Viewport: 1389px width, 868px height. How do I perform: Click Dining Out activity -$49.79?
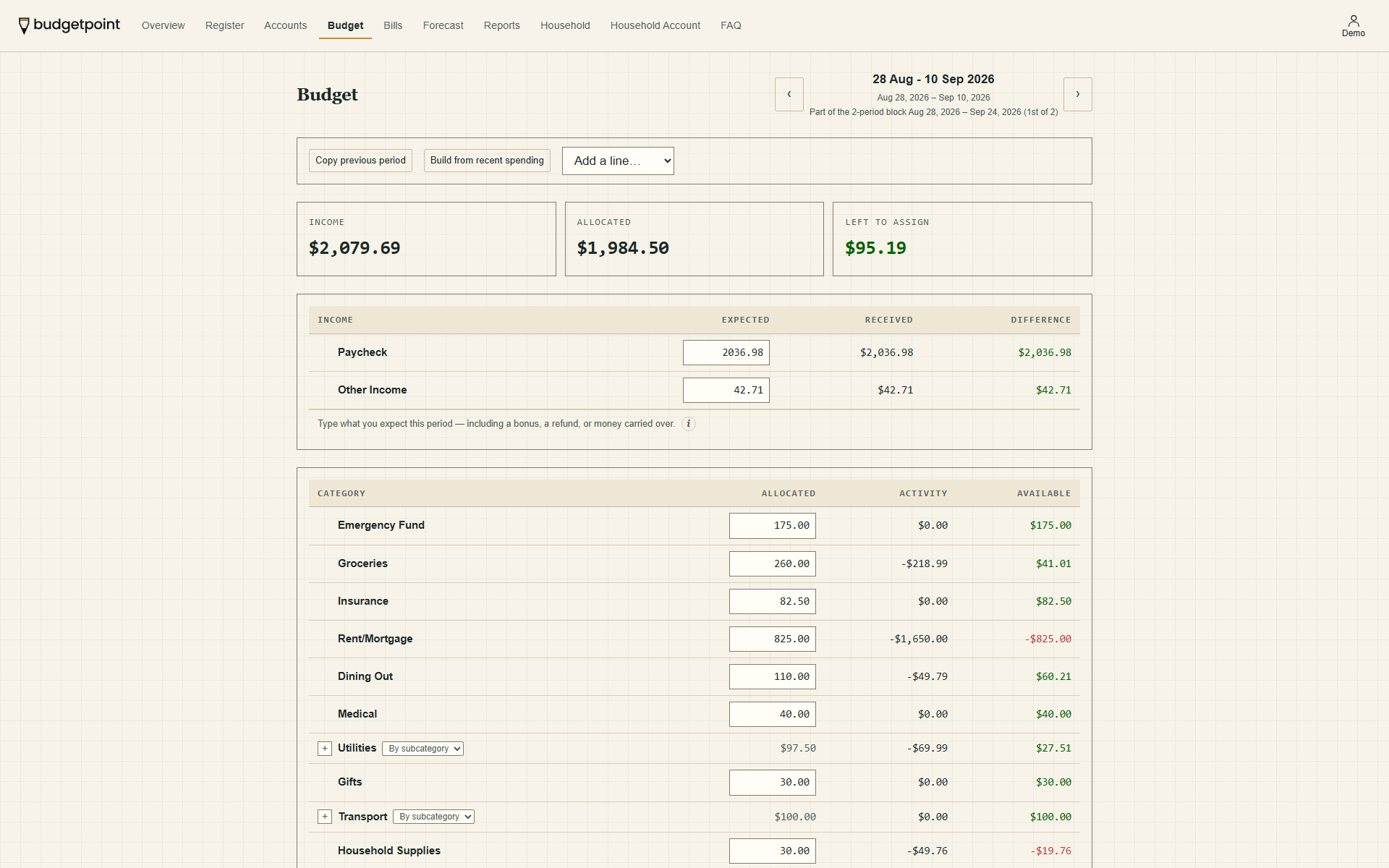coord(927,676)
